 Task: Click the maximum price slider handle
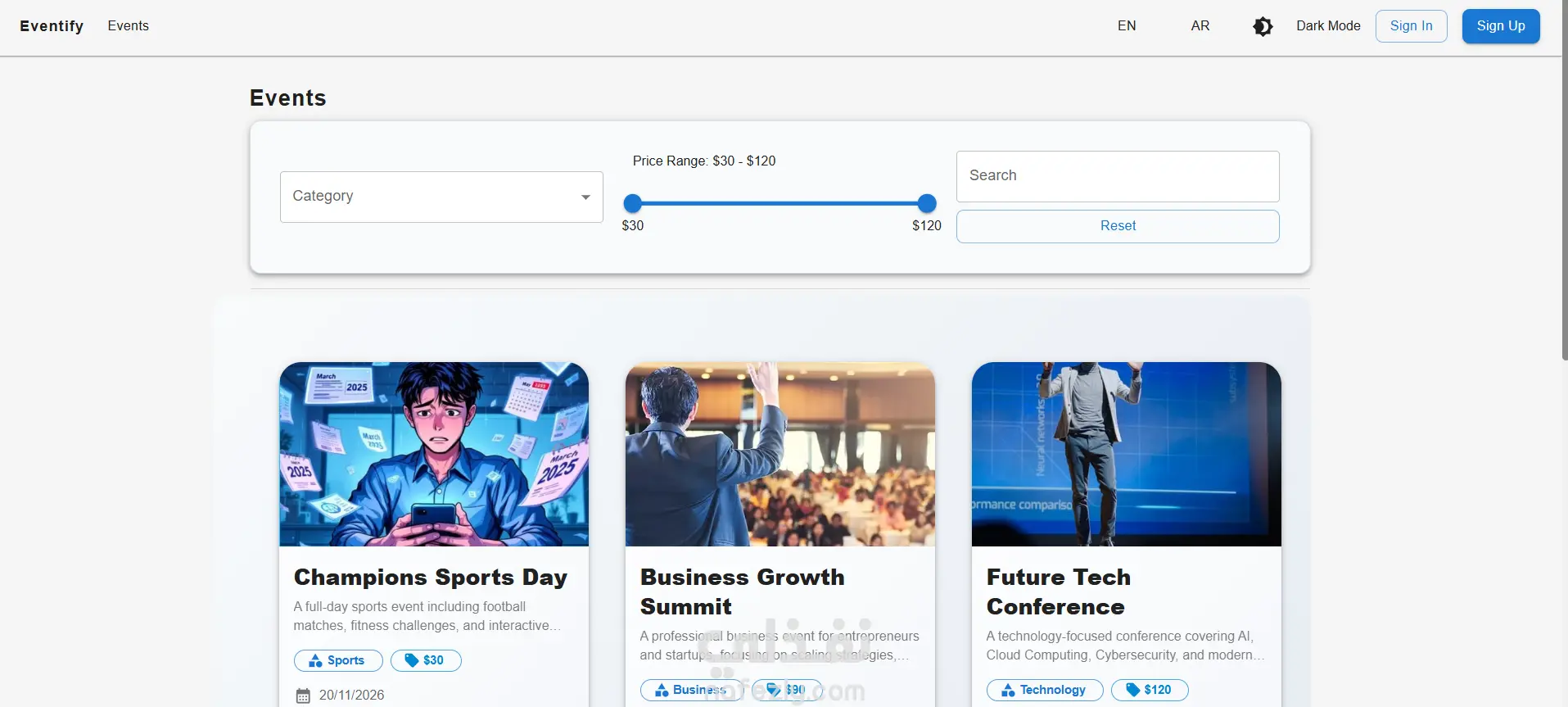click(927, 203)
